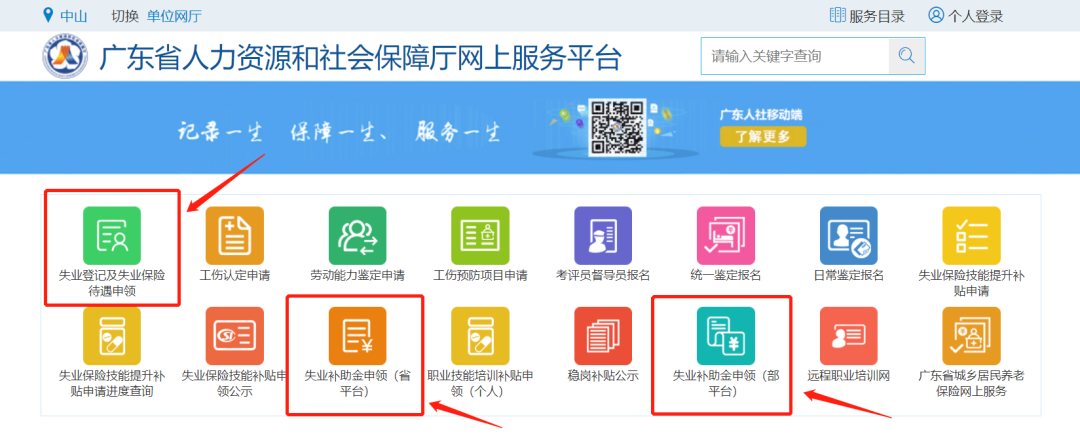Click 考评员督导员报名 text label
Image resolution: width=1080 pixels, height=434 pixels.
[x=603, y=276]
